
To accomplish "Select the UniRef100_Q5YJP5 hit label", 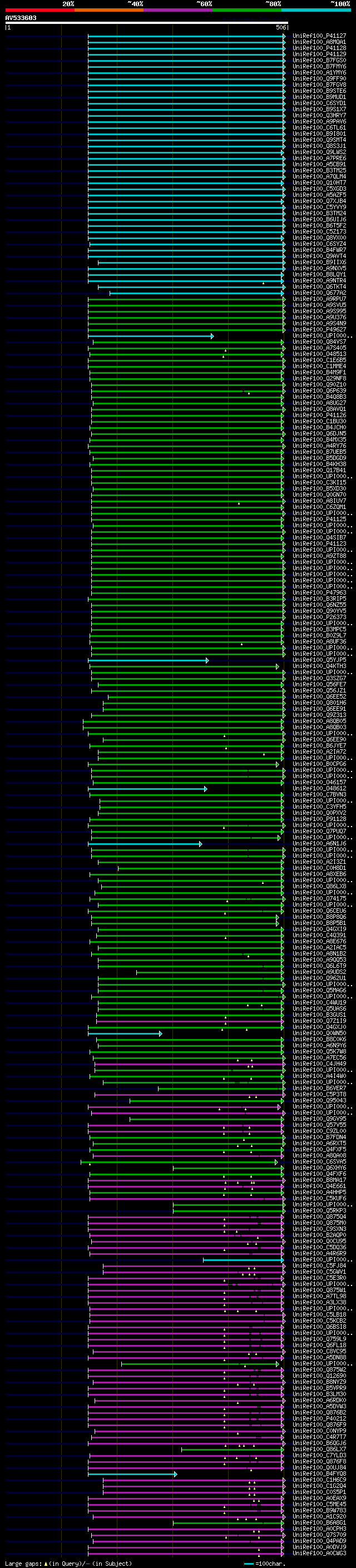I will 319,660.
